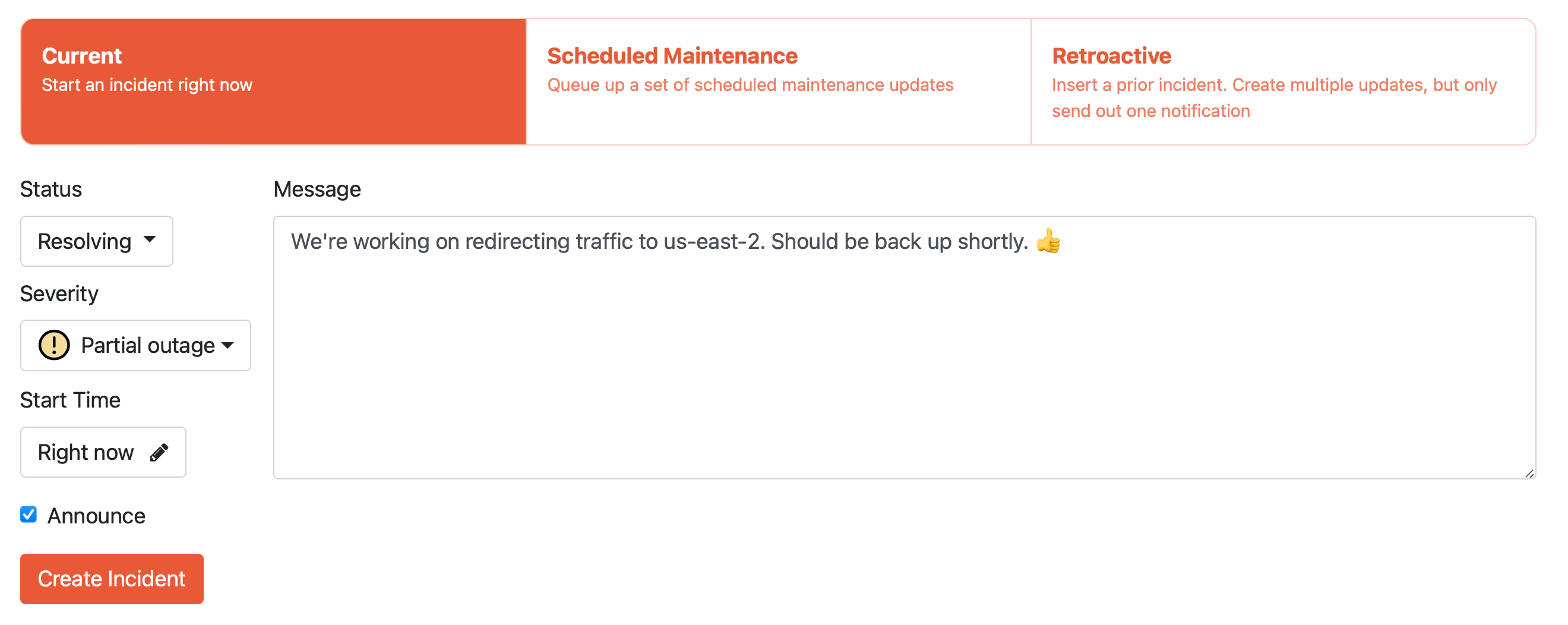Click the Partial outage dropdown arrow
The width and height of the screenshot is (1568, 625).
(x=229, y=345)
